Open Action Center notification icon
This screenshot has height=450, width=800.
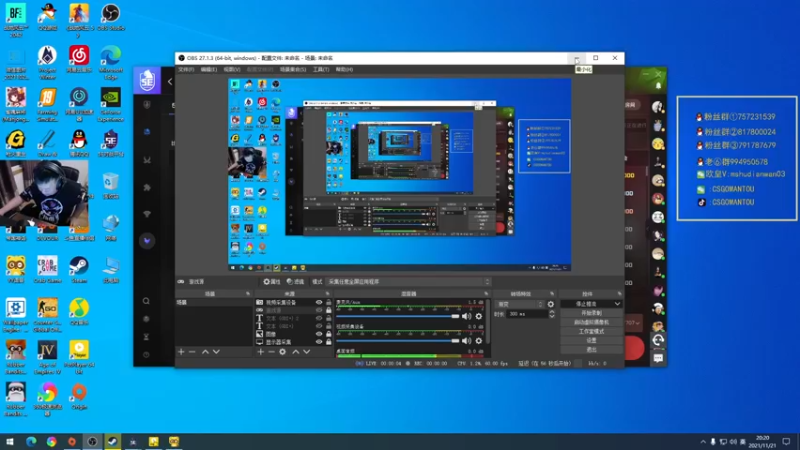786,442
